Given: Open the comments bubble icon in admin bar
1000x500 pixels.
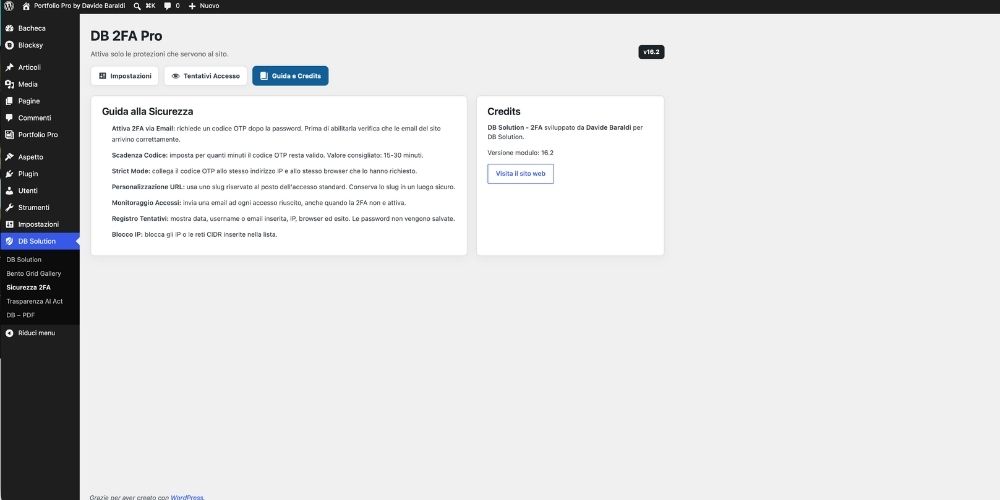Looking at the screenshot, I should 167,6.
